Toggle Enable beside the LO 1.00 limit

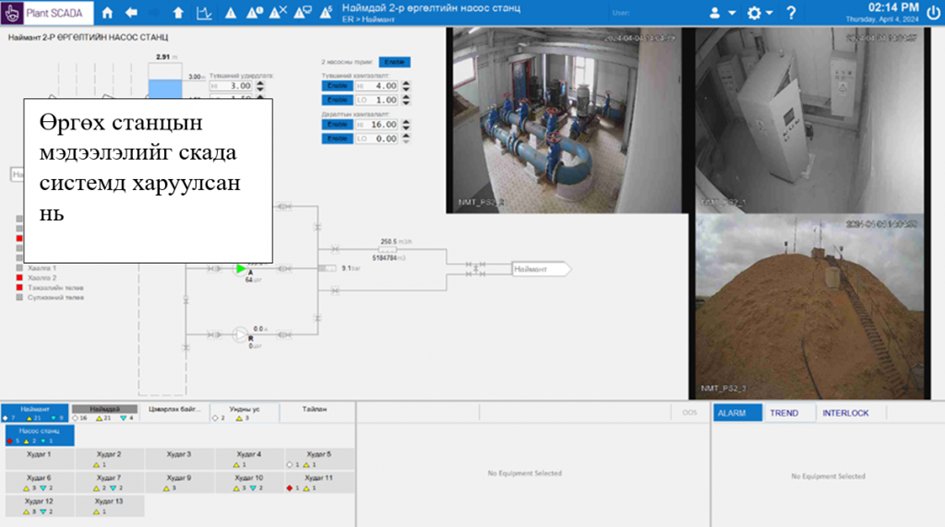[337, 99]
